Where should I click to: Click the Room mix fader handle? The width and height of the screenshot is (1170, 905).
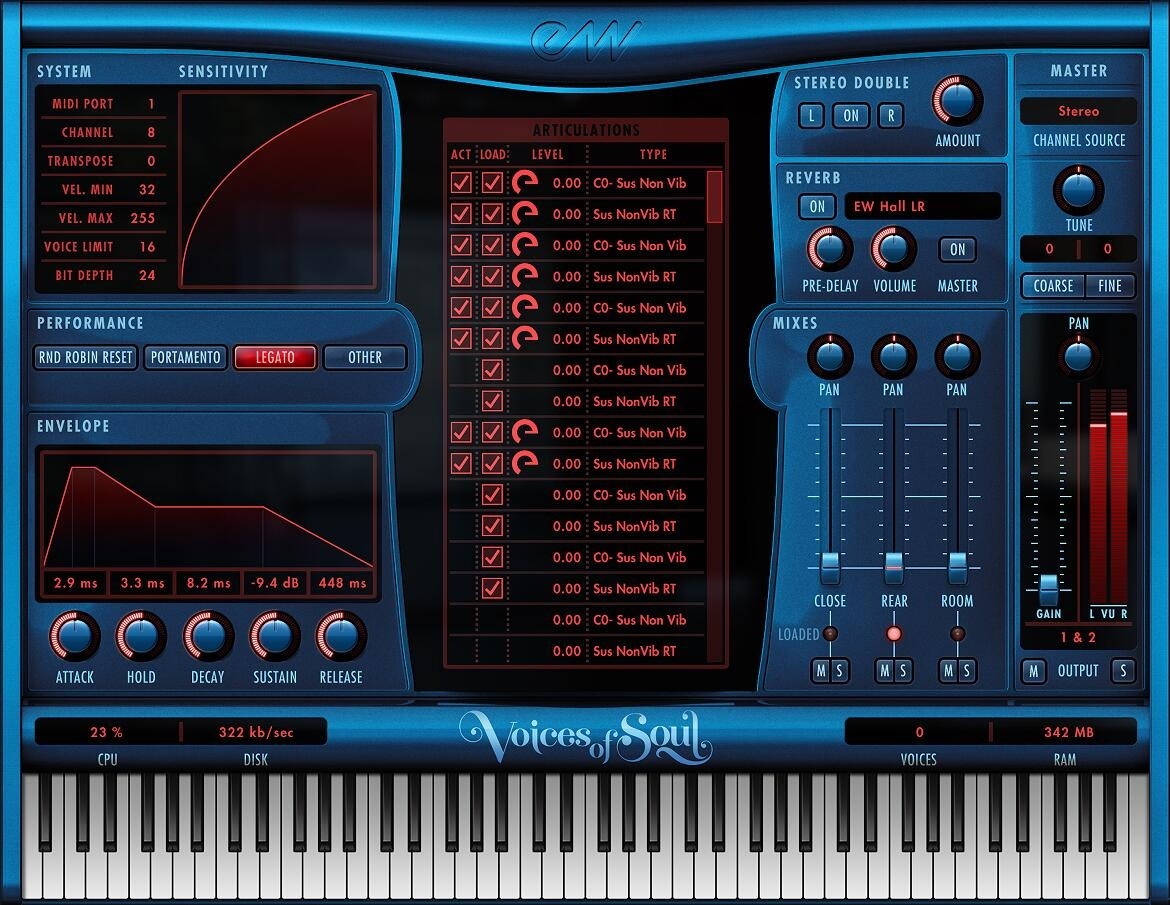pyautogui.click(x=957, y=567)
